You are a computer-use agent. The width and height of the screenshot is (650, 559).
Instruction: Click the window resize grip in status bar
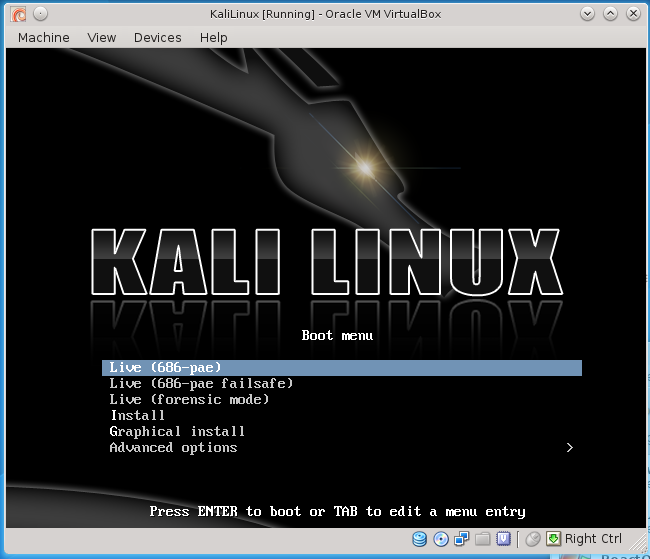[x=638, y=542]
